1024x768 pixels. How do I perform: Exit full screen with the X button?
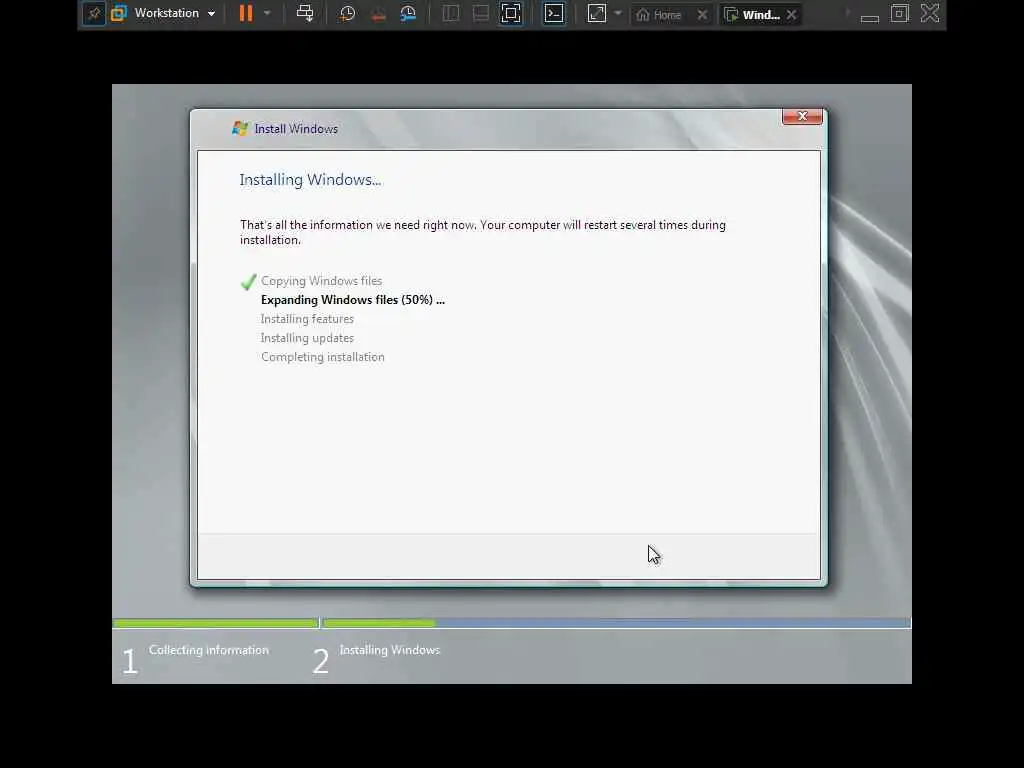click(x=930, y=14)
